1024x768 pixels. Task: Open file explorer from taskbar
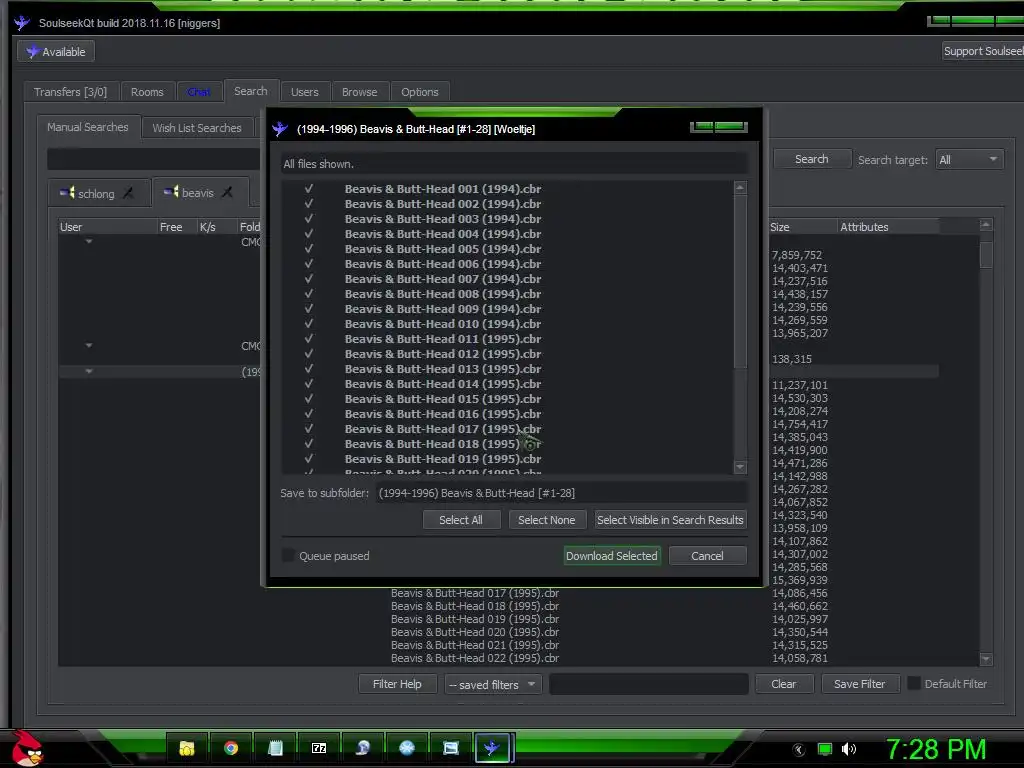[x=187, y=748]
